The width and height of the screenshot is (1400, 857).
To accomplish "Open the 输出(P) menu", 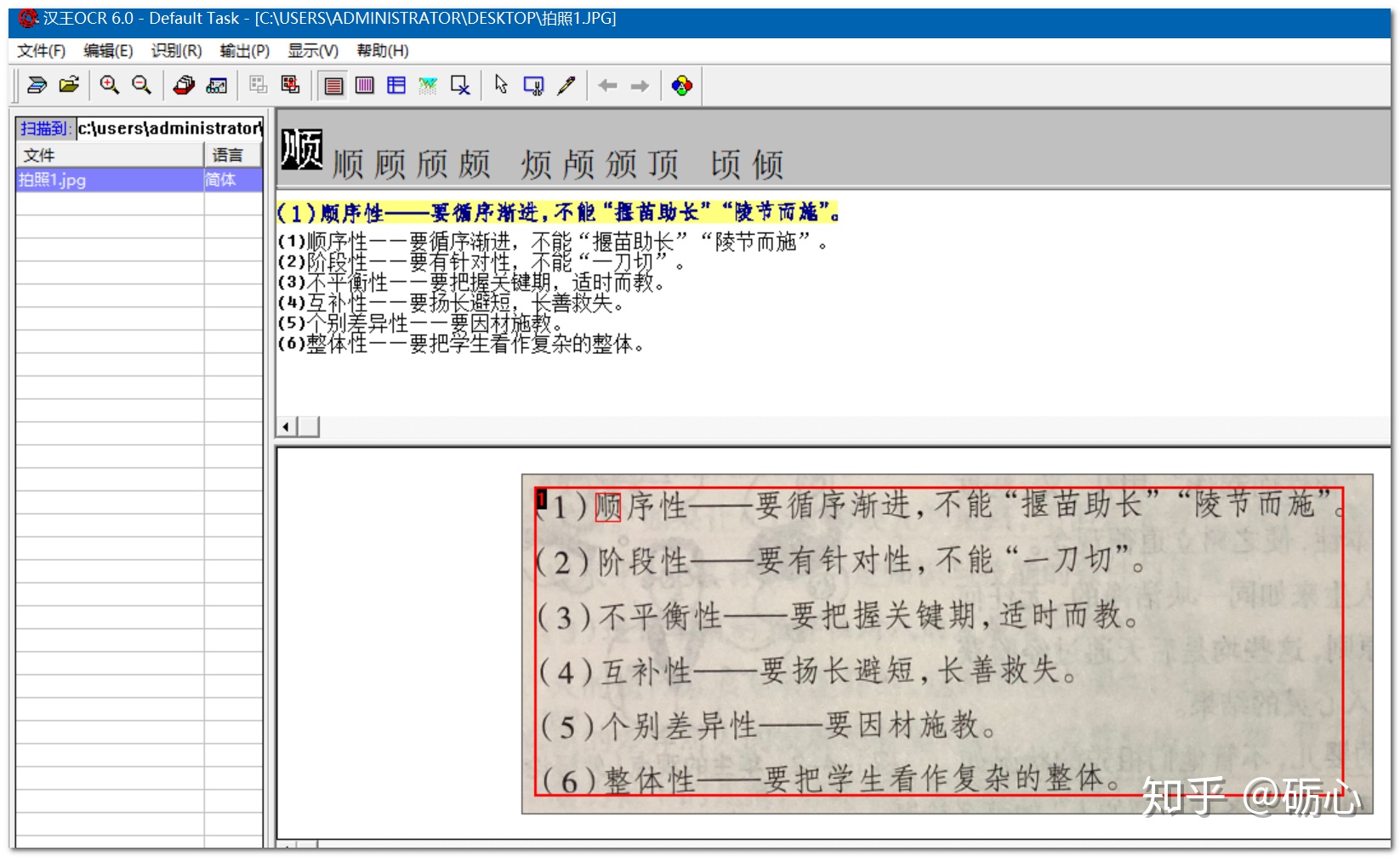I will 244,51.
